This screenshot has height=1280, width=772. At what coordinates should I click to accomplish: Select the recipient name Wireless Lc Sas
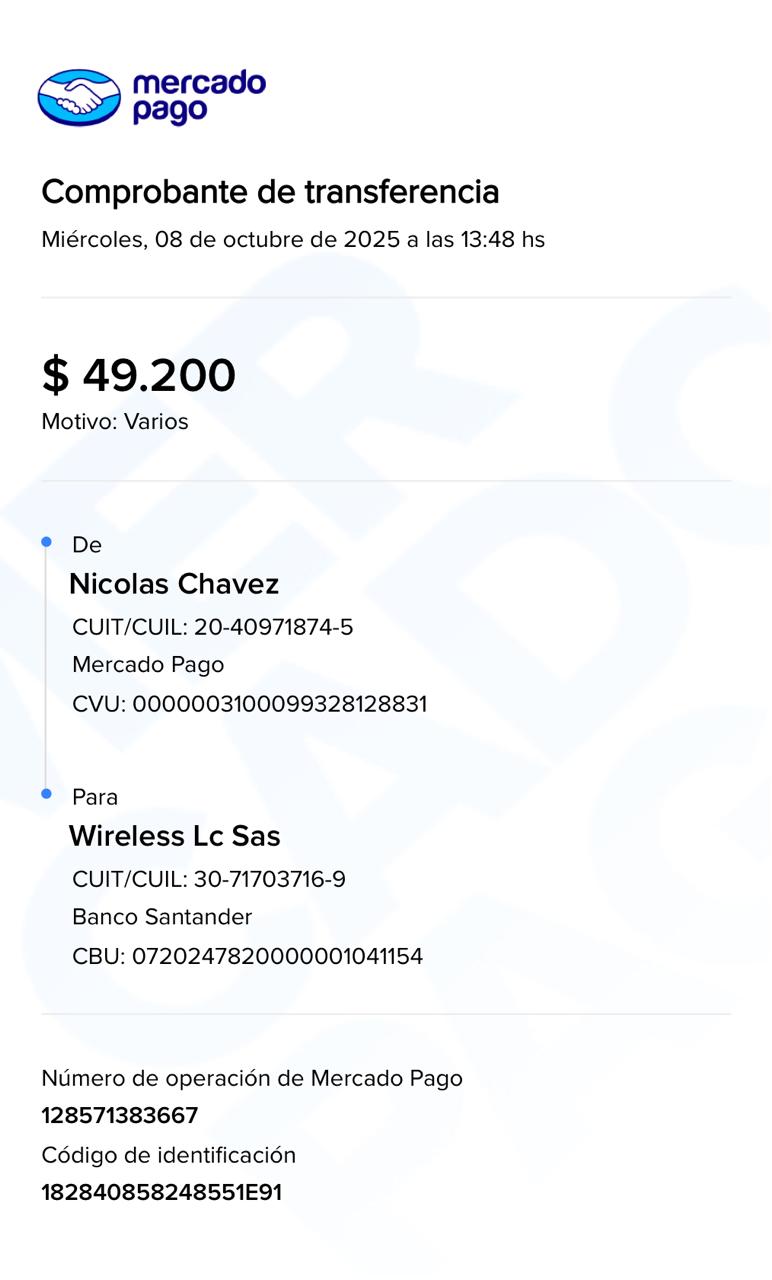174,836
